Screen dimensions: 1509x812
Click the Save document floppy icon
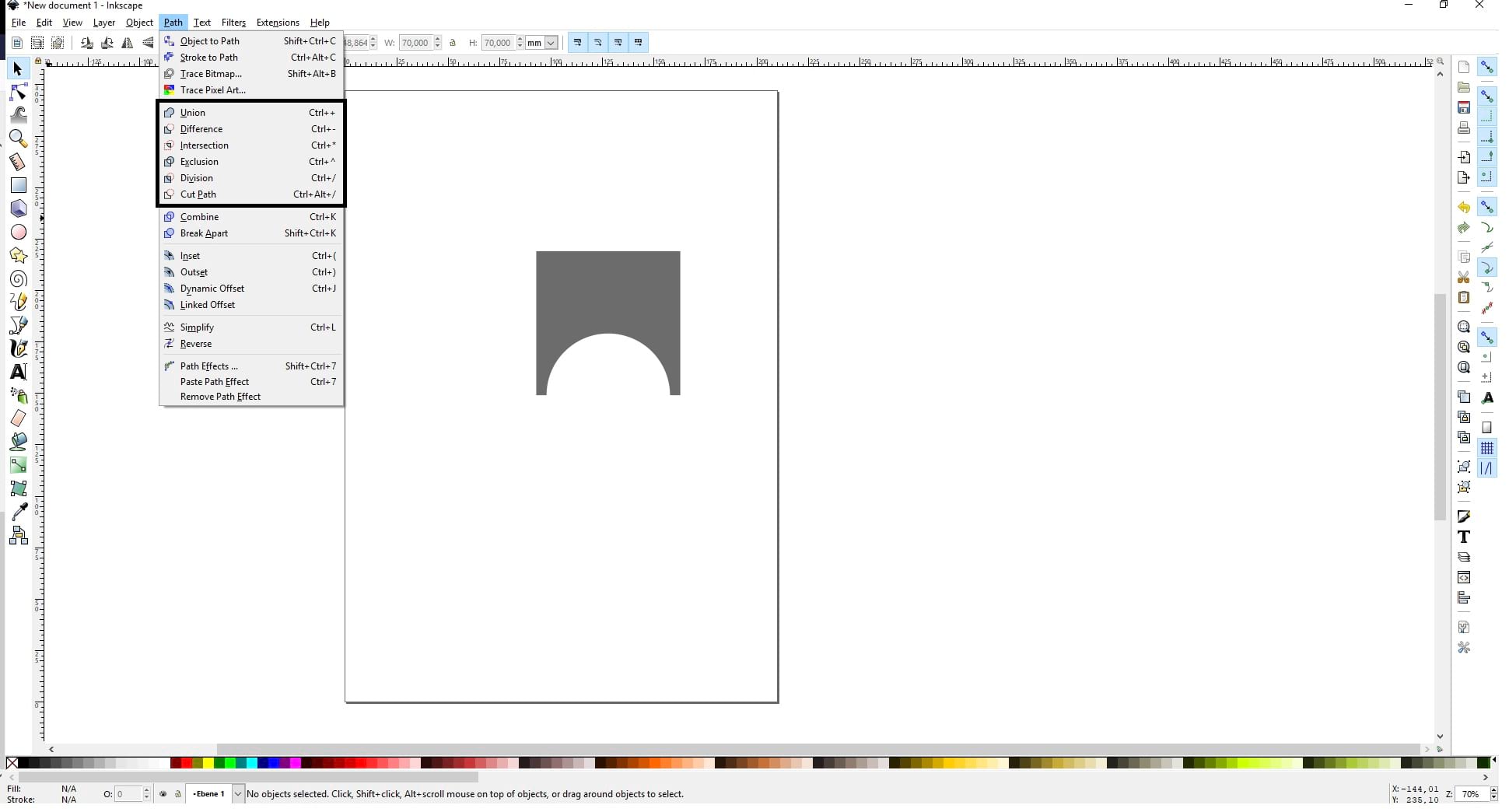pos(1464,107)
